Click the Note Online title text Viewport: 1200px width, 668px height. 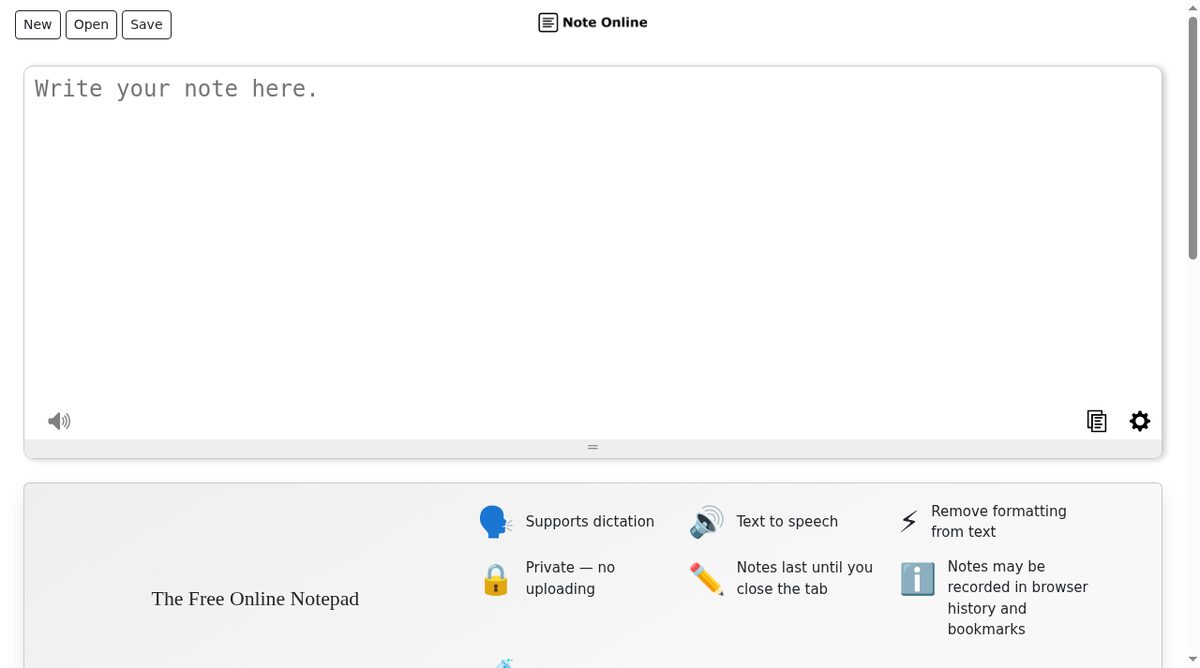(605, 23)
